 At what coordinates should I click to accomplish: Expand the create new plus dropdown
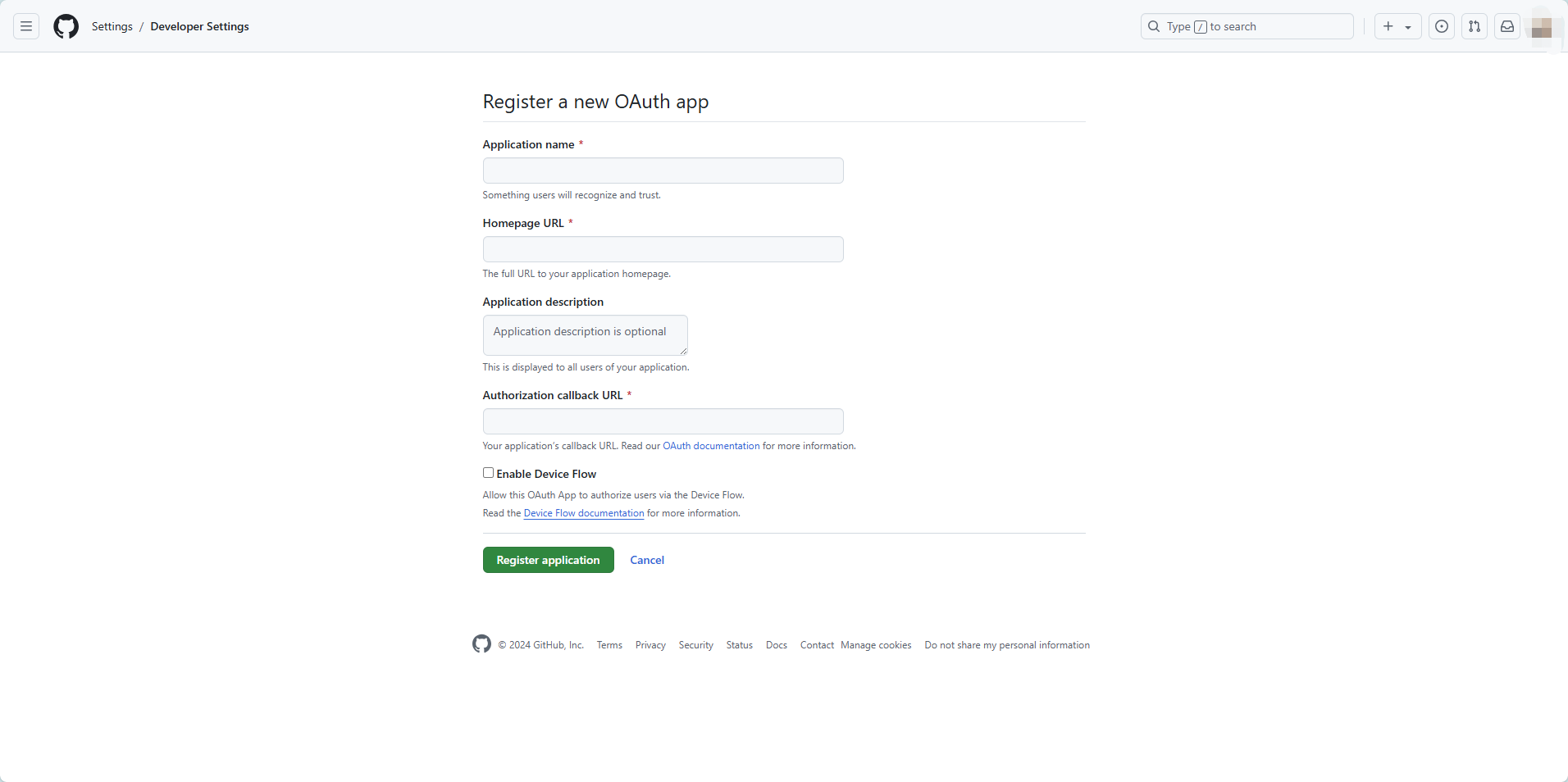(1397, 26)
